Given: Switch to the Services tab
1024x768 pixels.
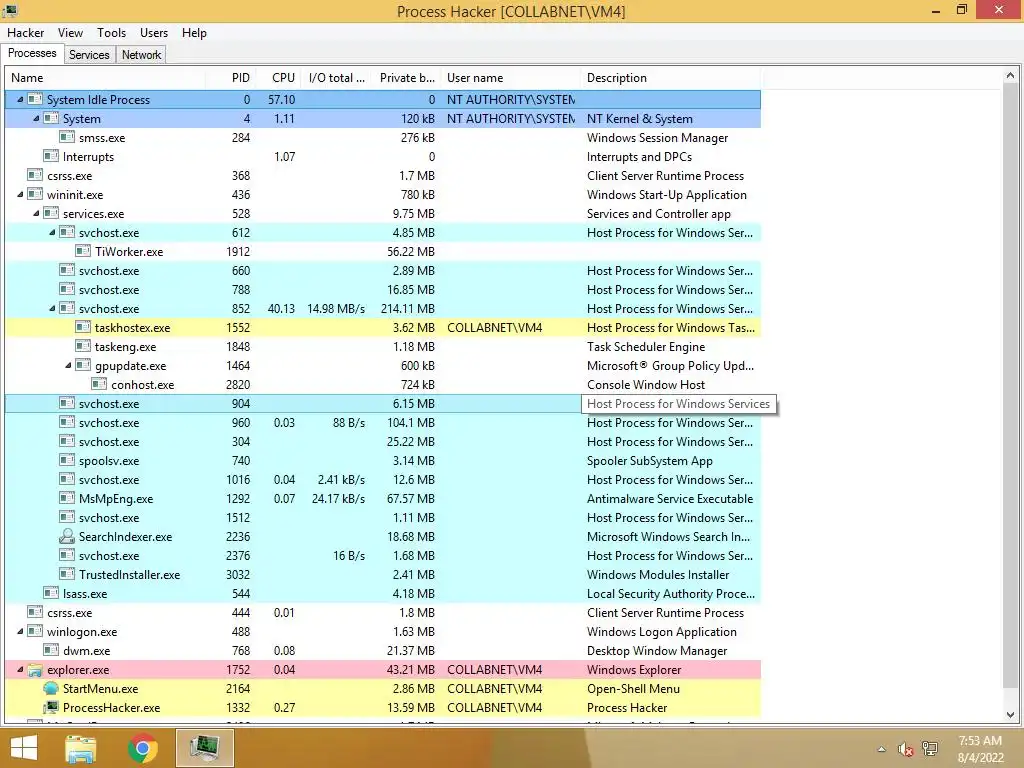Looking at the screenshot, I should coord(89,55).
